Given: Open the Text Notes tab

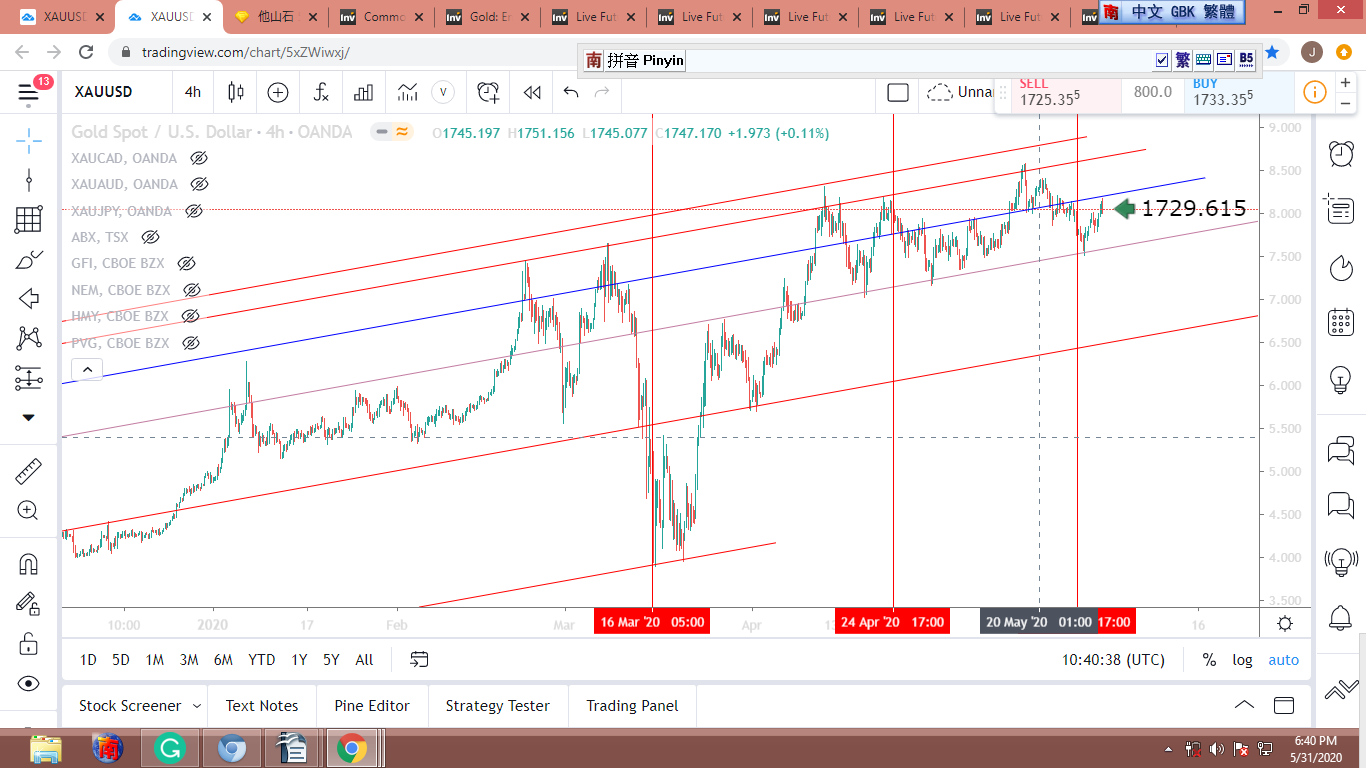Looking at the screenshot, I should click(x=262, y=706).
